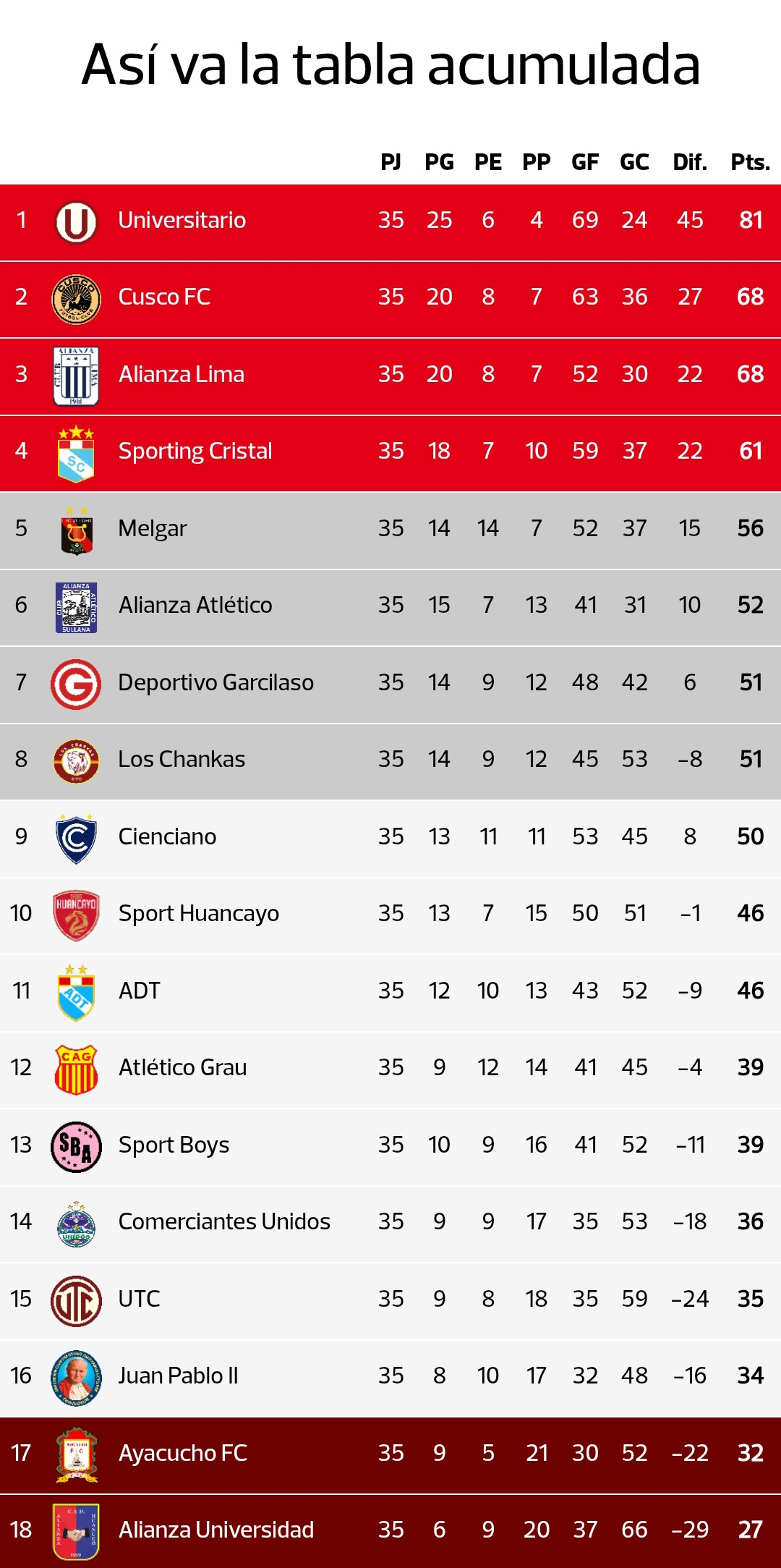Click the UTC club emblem
Viewport: 781px width, 1568px height.
pyautogui.click(x=76, y=1301)
